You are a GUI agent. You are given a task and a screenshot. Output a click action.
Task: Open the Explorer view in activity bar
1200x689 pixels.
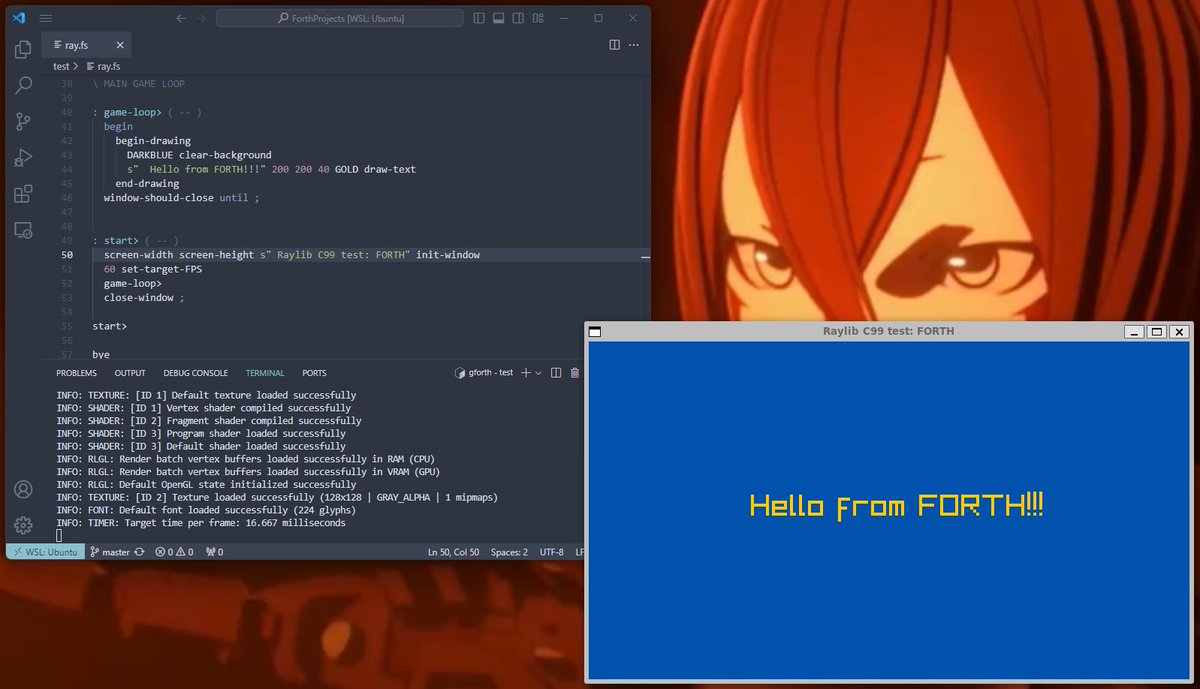click(23, 50)
